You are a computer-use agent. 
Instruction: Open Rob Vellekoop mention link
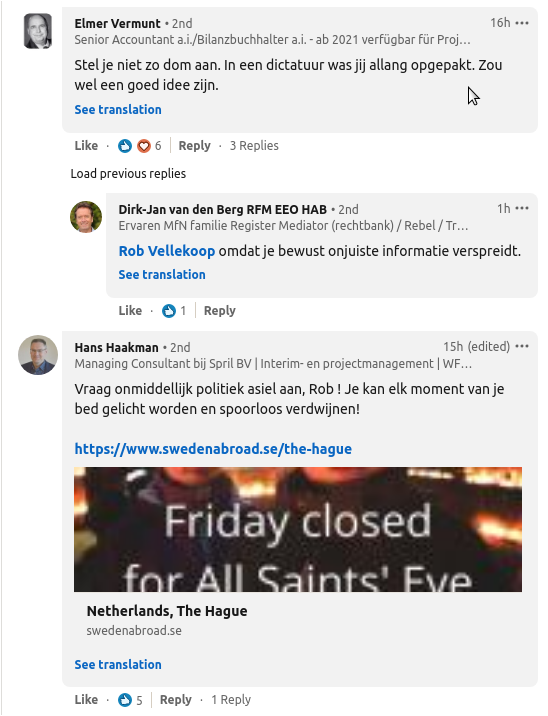point(167,251)
